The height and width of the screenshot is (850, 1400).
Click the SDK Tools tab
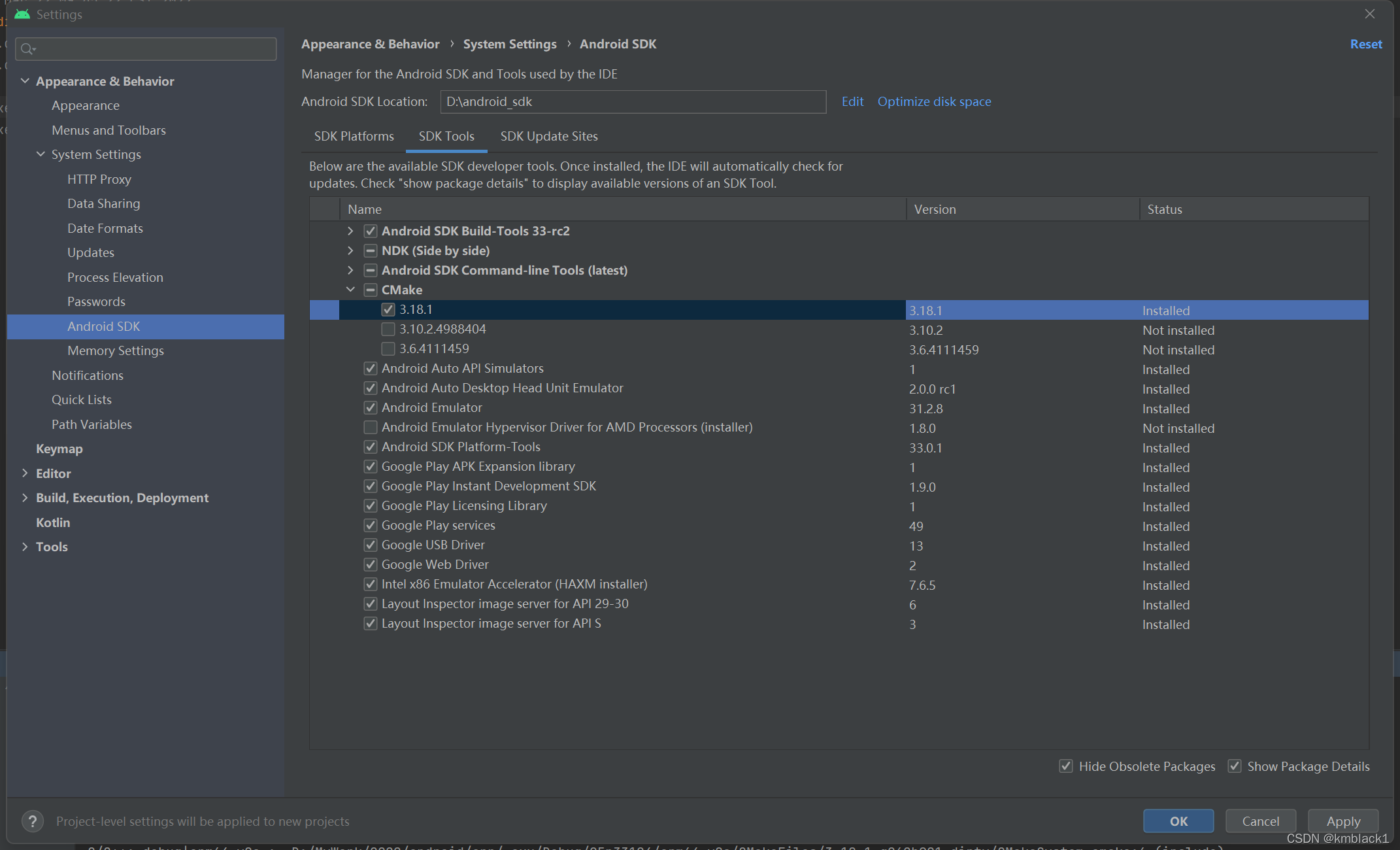(446, 136)
